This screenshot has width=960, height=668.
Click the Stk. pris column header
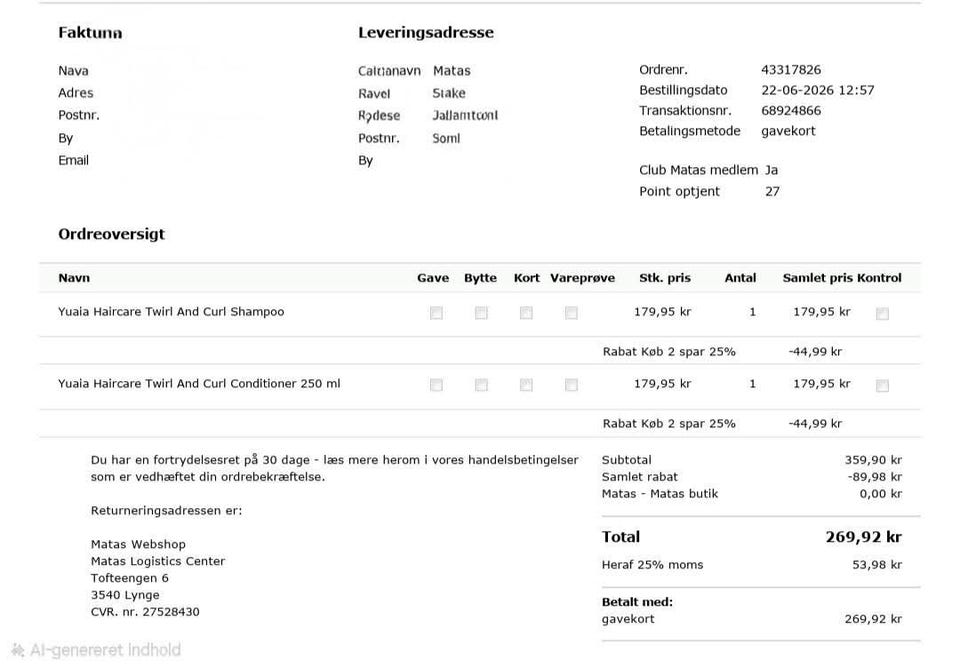[x=665, y=278]
